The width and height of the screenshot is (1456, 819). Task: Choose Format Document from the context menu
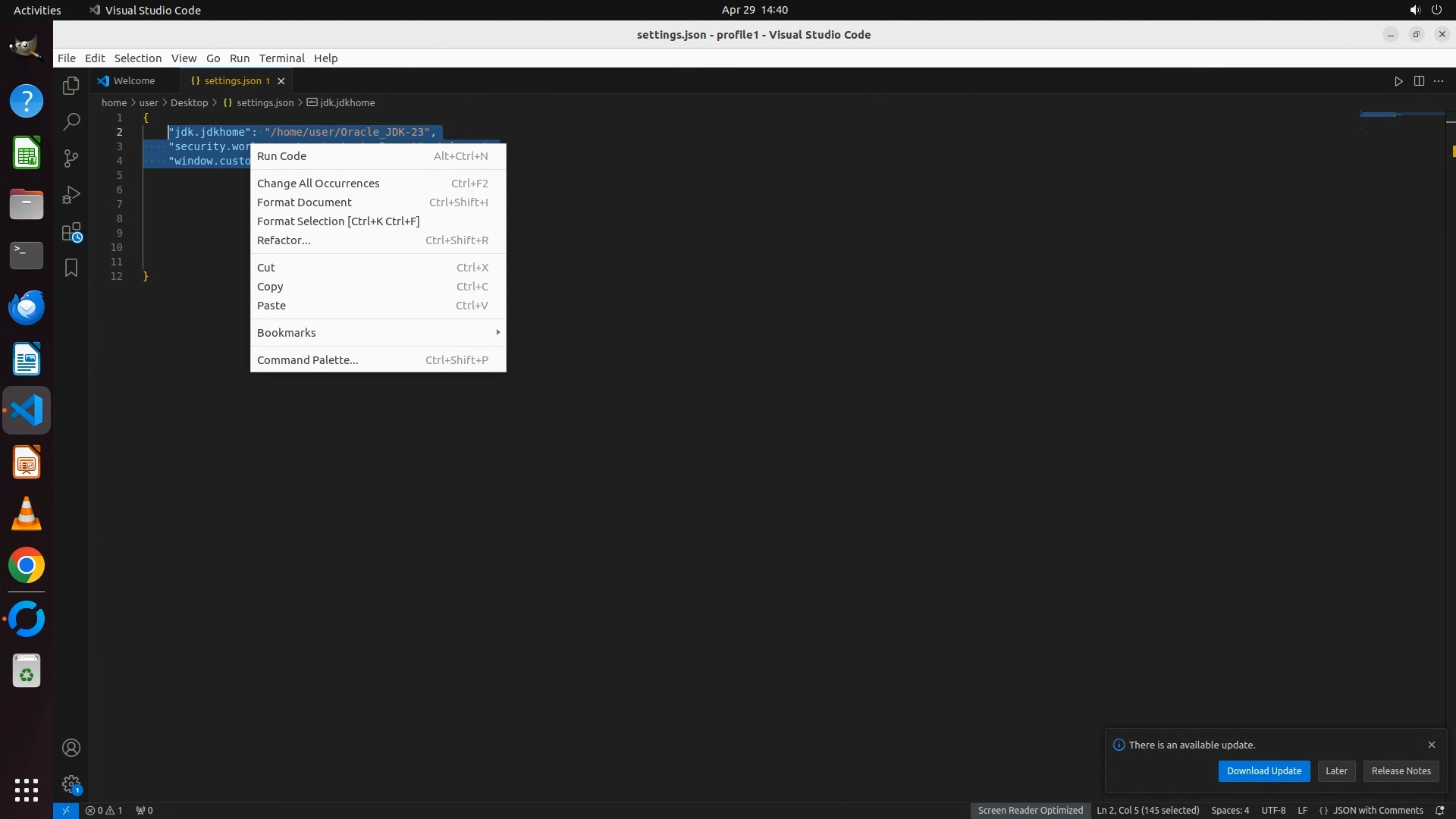[x=304, y=202]
